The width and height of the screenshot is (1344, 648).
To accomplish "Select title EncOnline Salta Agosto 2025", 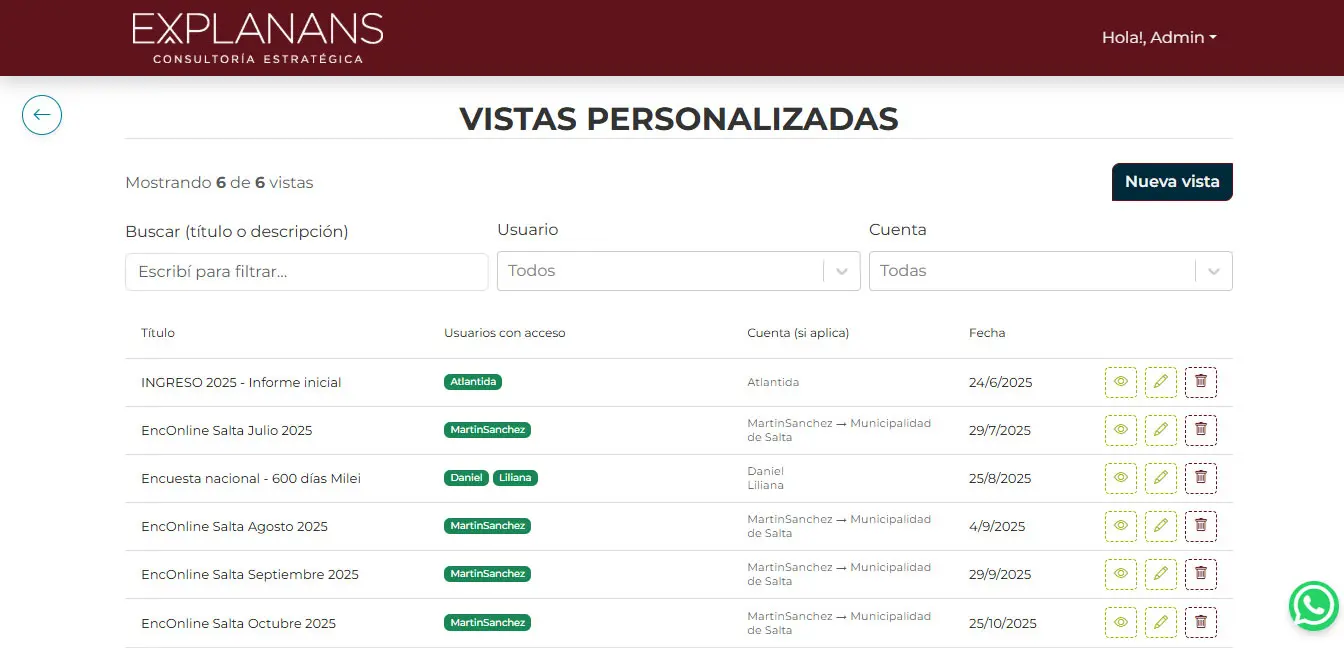I will pos(234,527).
